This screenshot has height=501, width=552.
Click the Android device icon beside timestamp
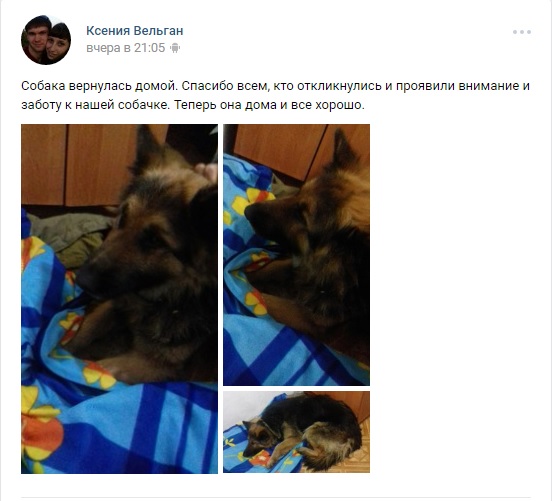coord(175,48)
